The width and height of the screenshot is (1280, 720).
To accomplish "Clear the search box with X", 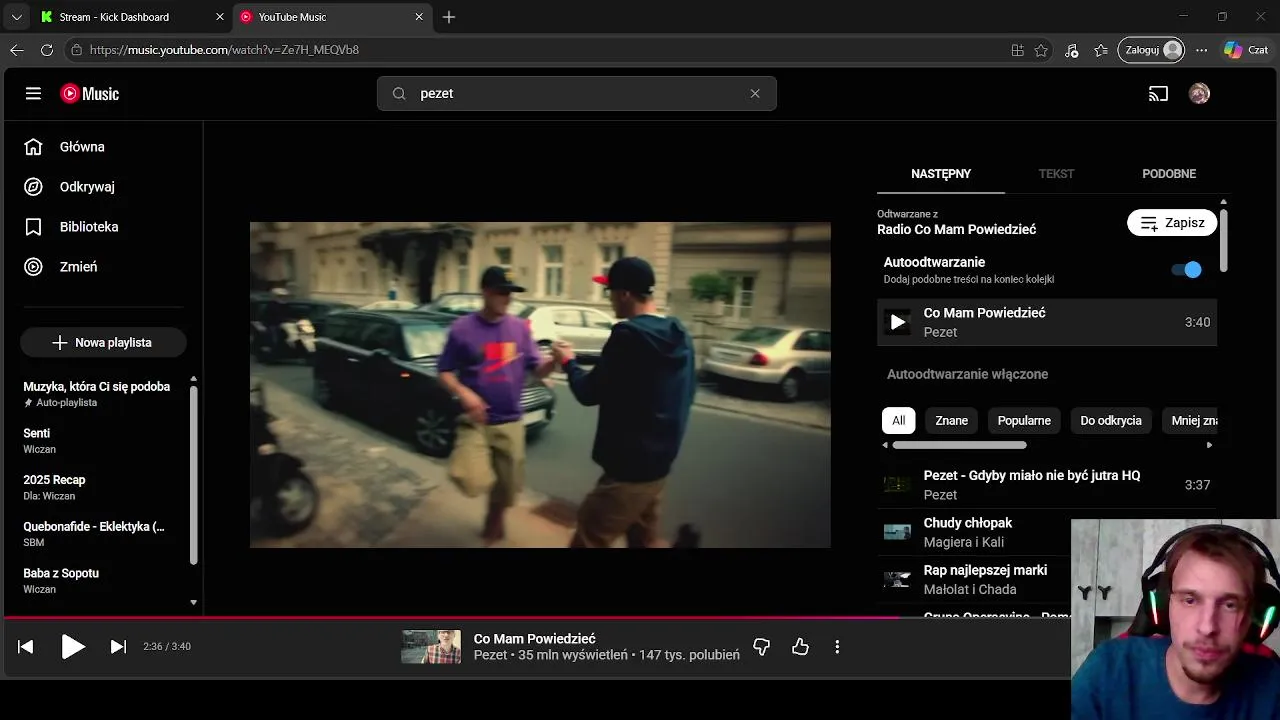I will click(x=755, y=93).
